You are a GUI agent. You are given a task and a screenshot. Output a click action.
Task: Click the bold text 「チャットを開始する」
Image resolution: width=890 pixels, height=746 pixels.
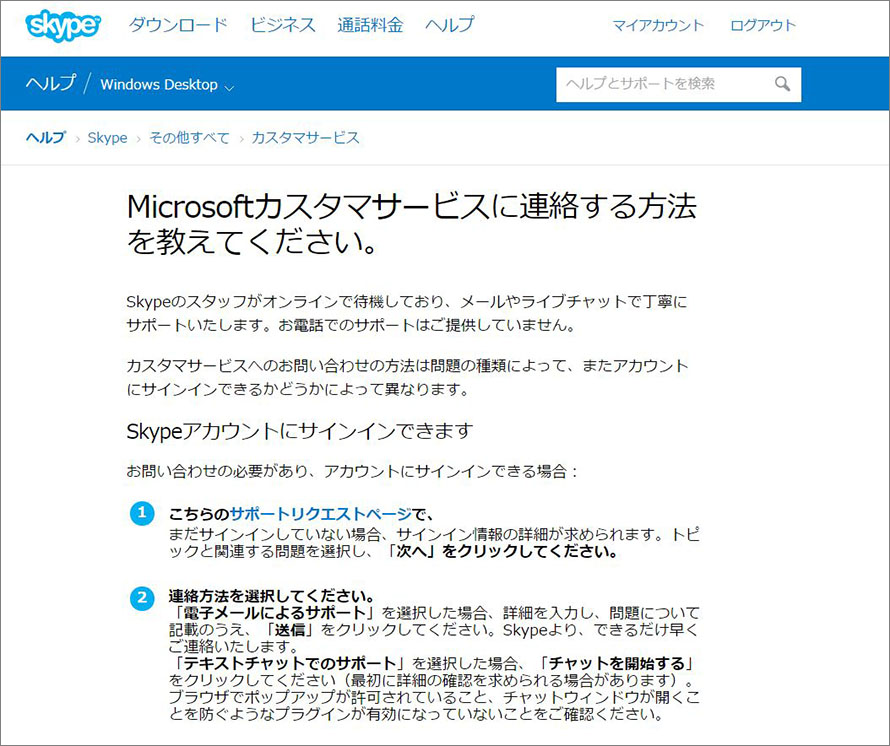(617, 663)
